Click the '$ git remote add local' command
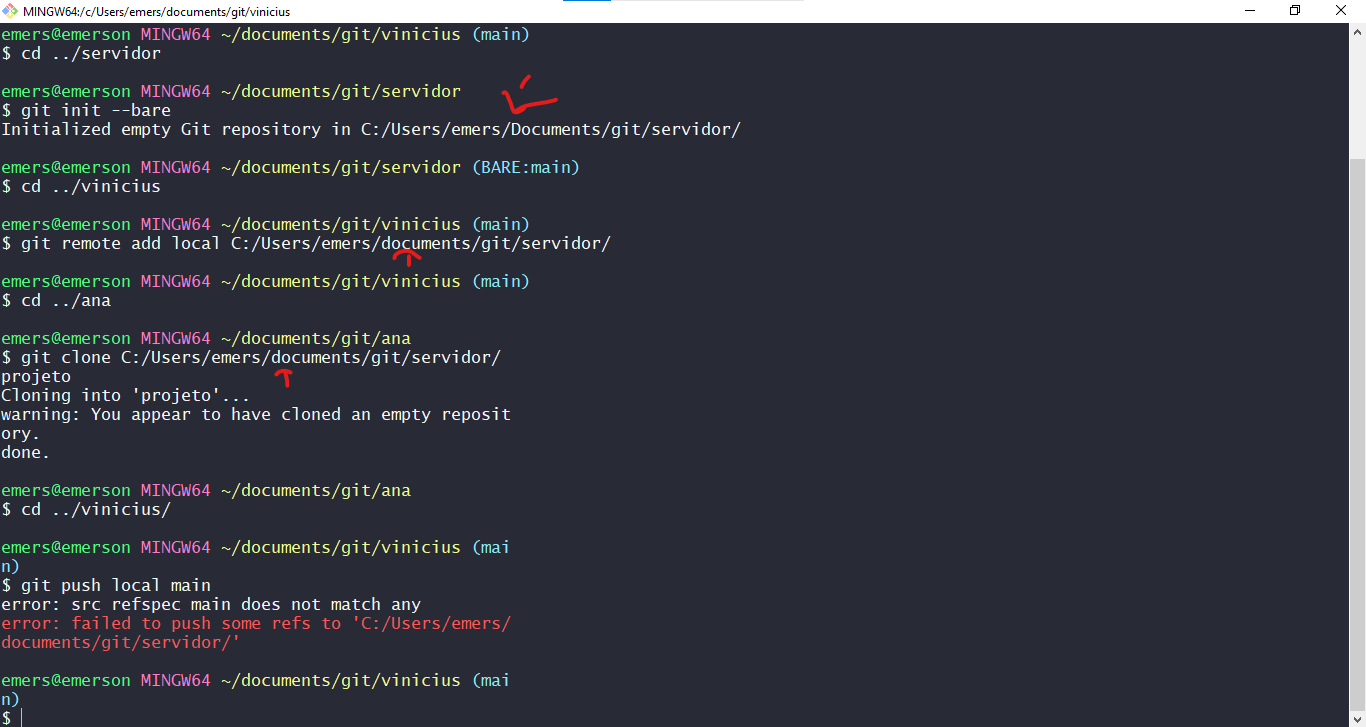This screenshot has height=727, width=1366. (306, 243)
